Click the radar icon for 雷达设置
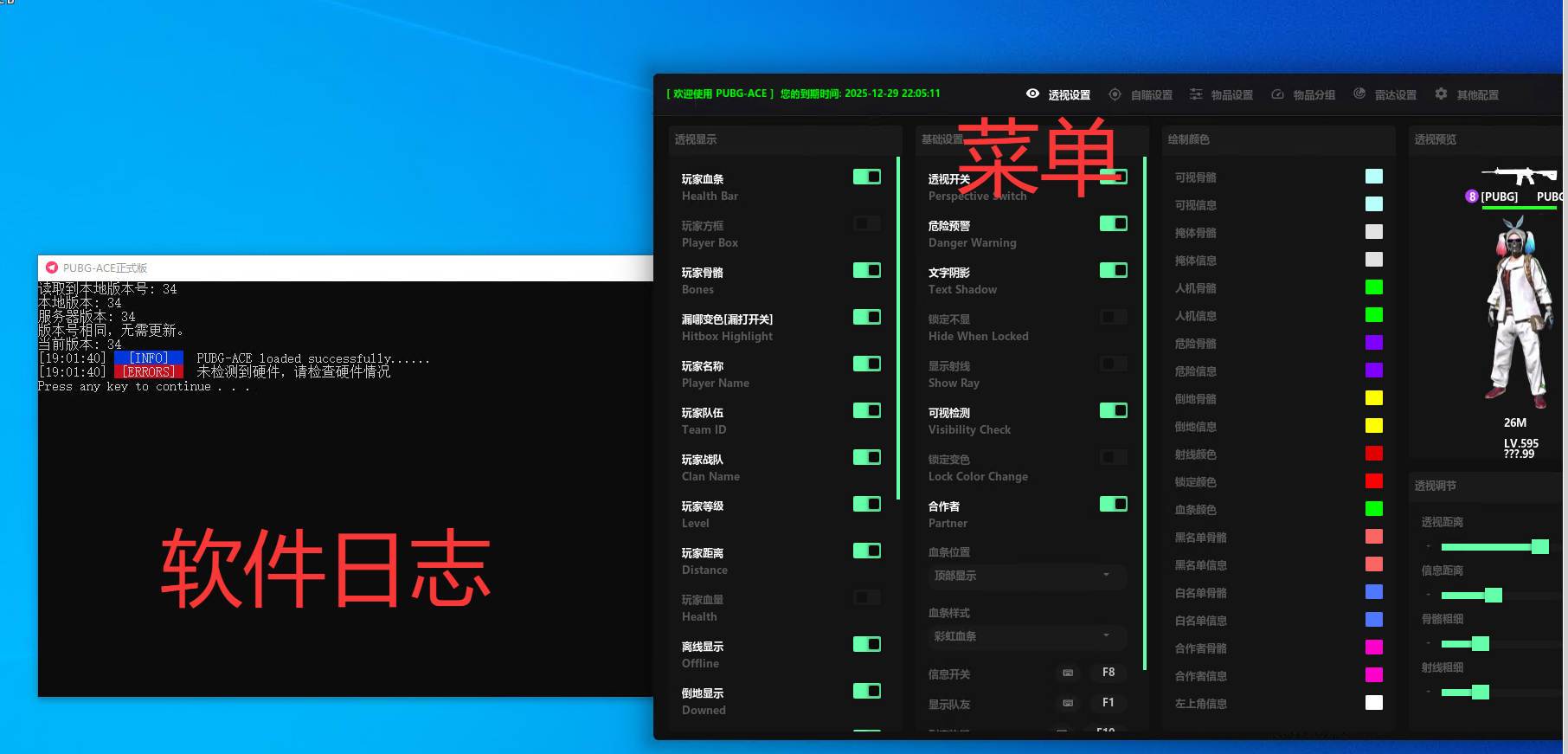 click(1359, 93)
